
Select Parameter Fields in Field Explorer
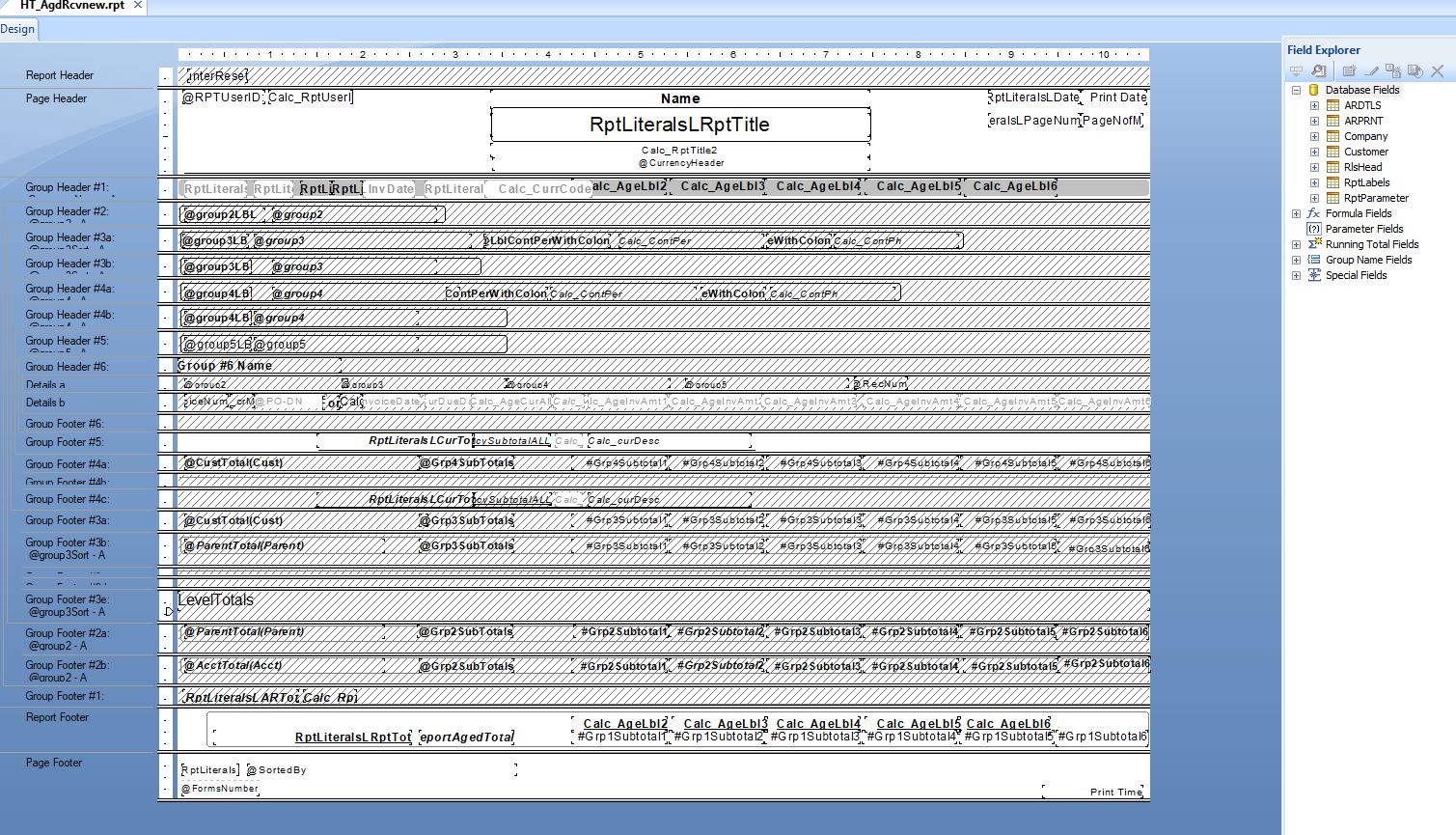pyautogui.click(x=1364, y=229)
